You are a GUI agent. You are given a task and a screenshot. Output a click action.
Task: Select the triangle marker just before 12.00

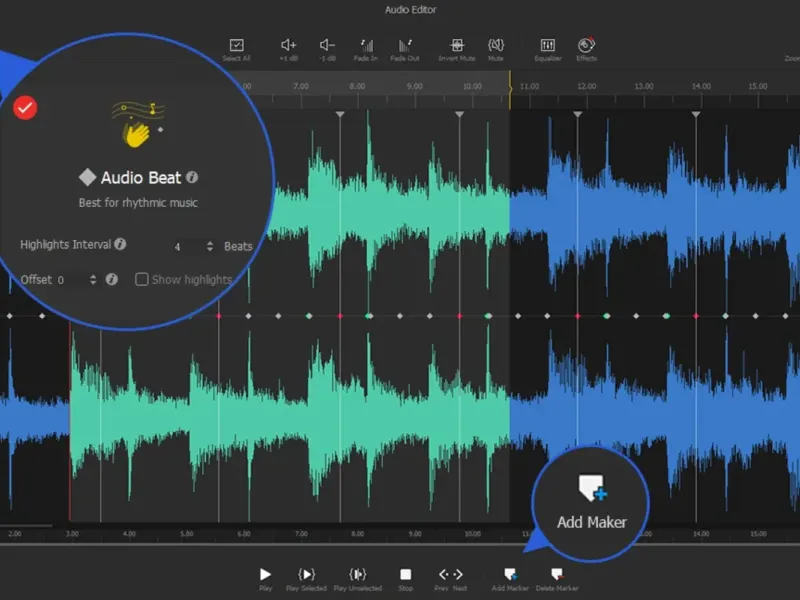(578, 114)
